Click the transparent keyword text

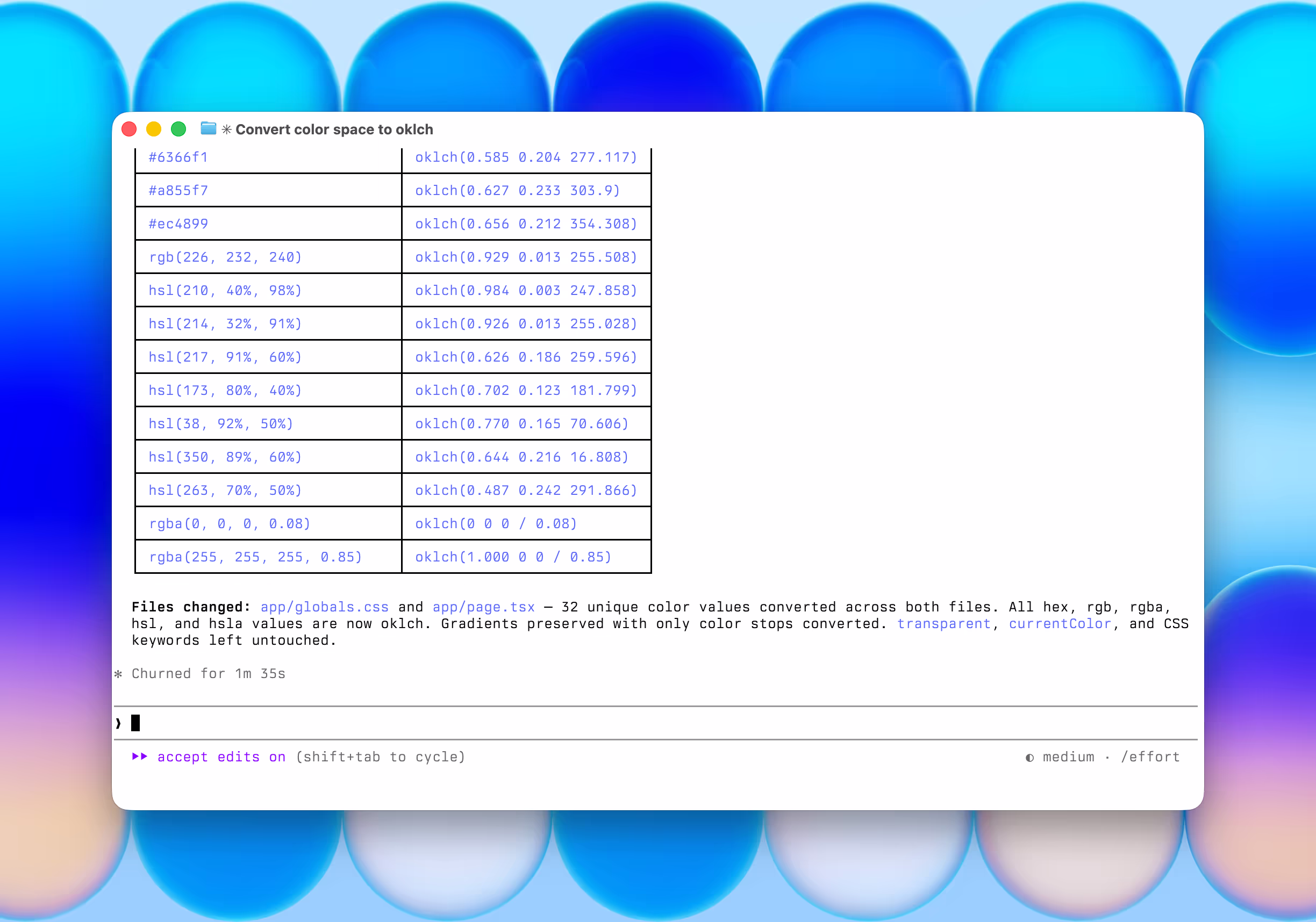tap(944, 623)
